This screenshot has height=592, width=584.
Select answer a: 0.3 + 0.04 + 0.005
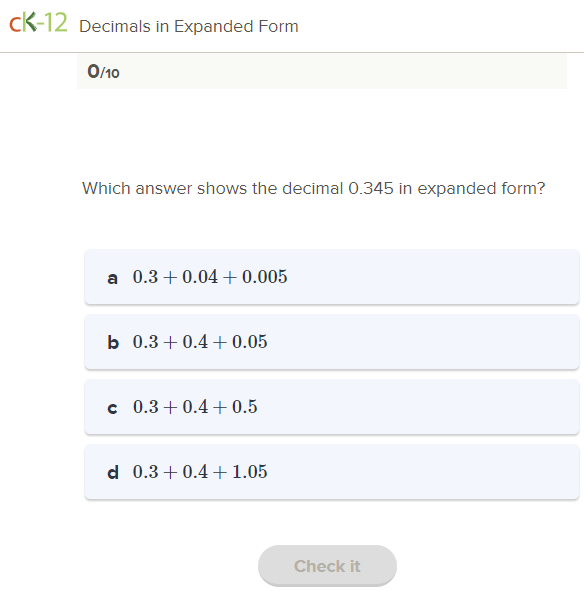click(332, 277)
